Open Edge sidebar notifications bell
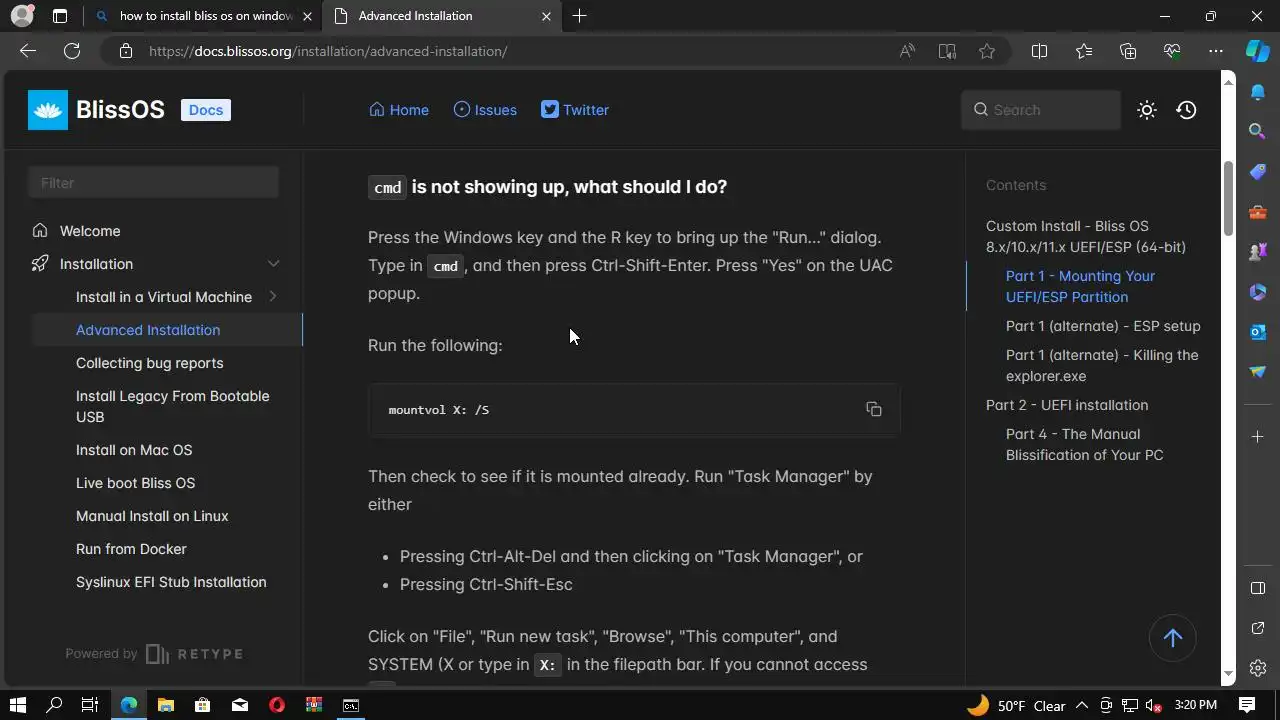This screenshot has width=1280, height=720. click(1258, 92)
